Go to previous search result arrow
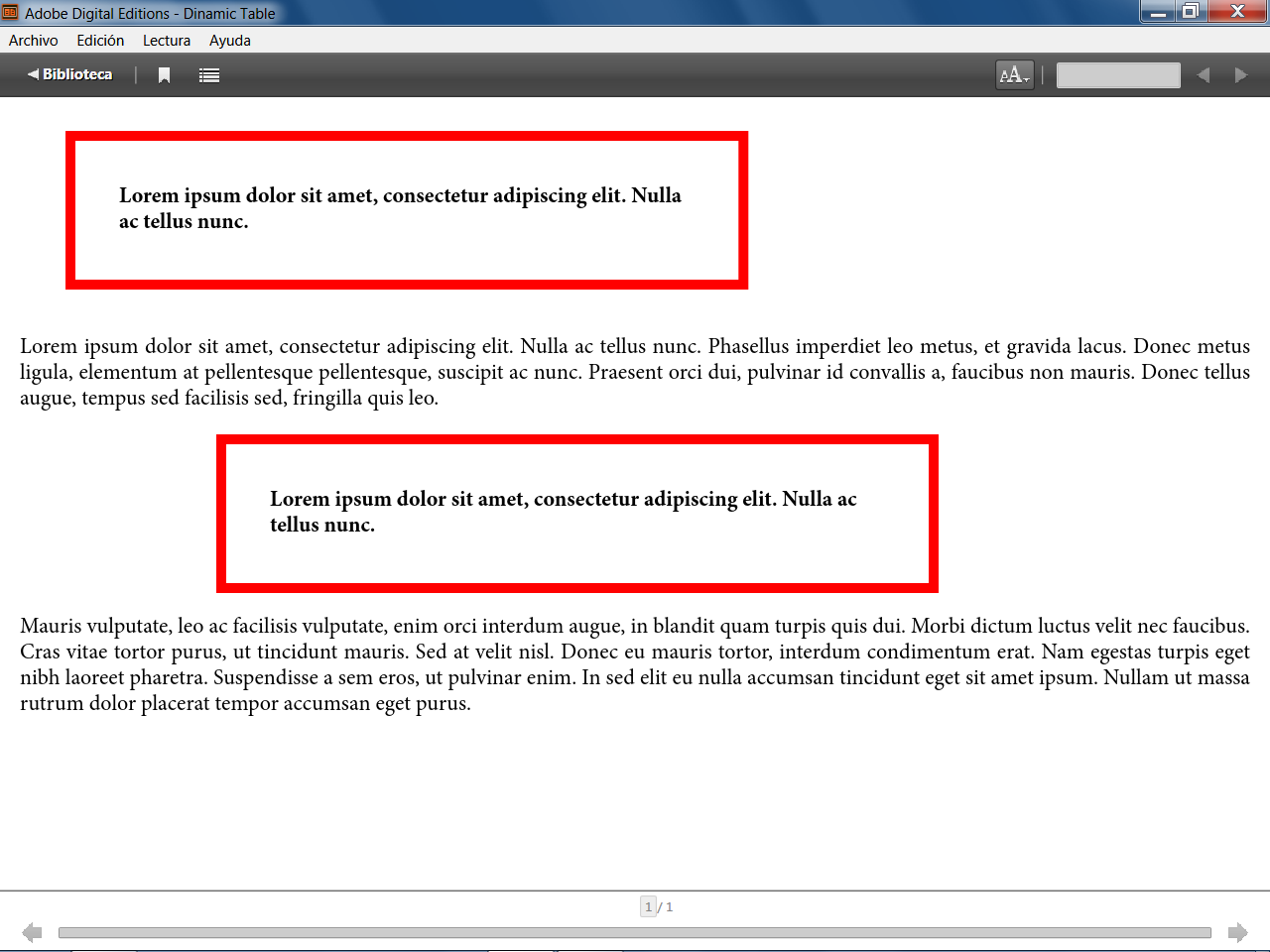The height and width of the screenshot is (952, 1270). (x=1203, y=75)
